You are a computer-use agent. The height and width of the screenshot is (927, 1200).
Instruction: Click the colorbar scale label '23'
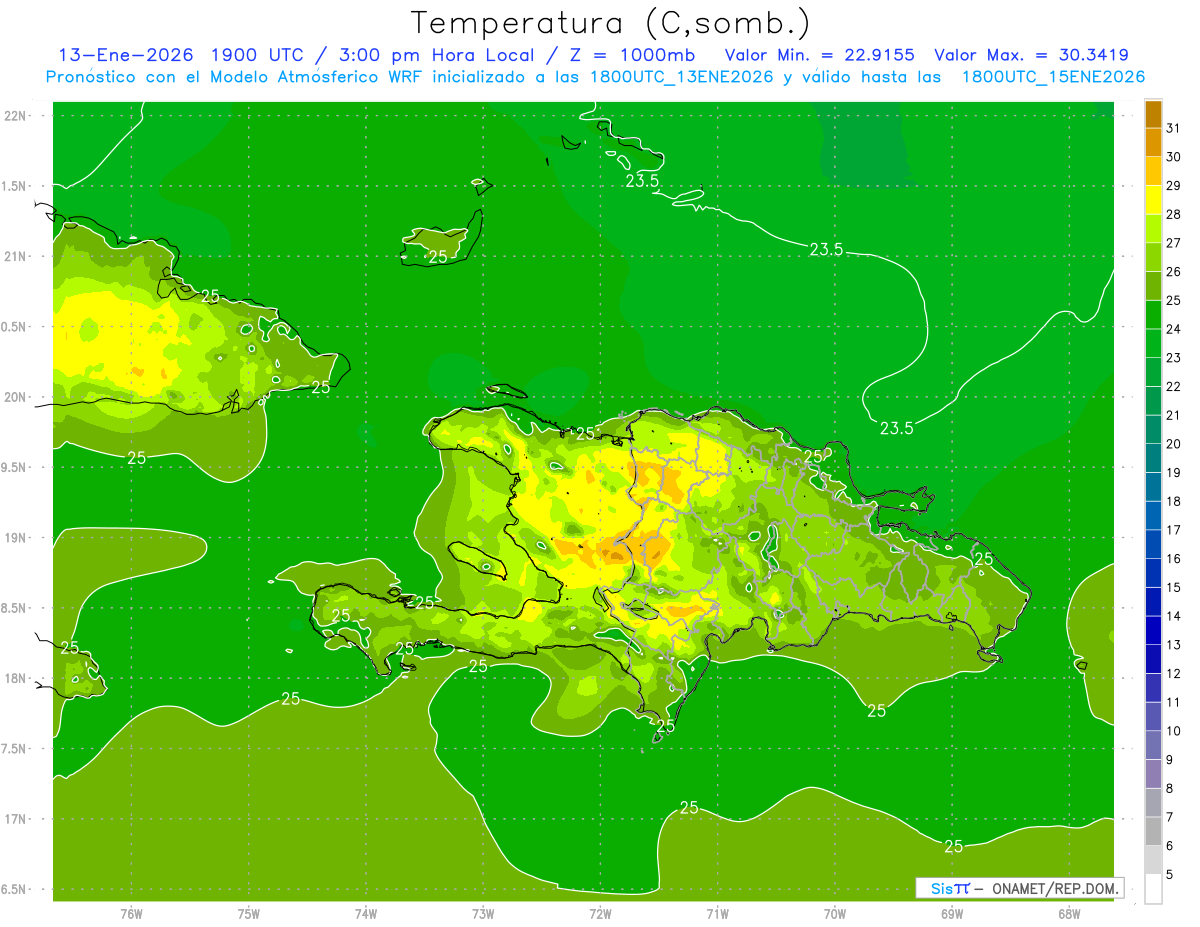click(1173, 358)
